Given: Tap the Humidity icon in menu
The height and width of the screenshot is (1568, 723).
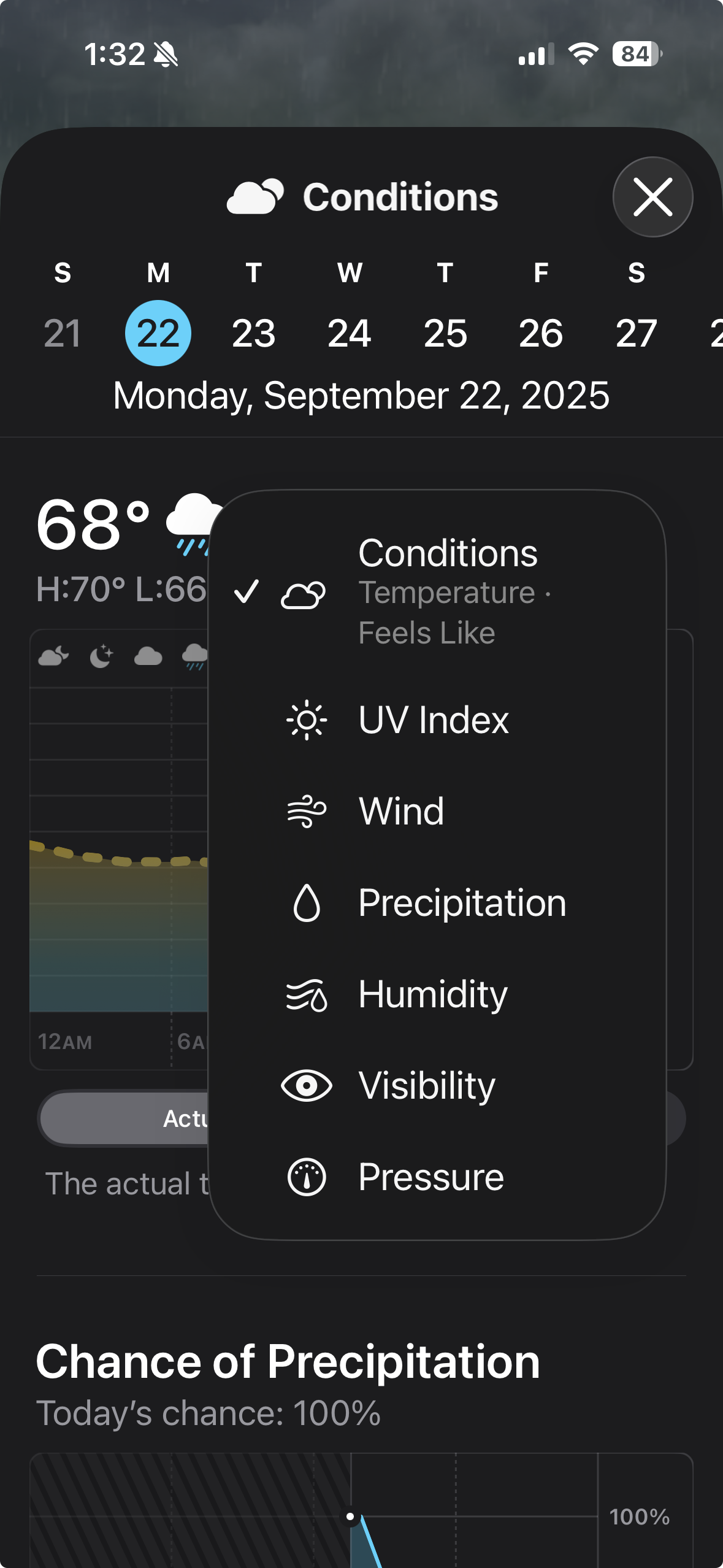Looking at the screenshot, I should [x=306, y=994].
